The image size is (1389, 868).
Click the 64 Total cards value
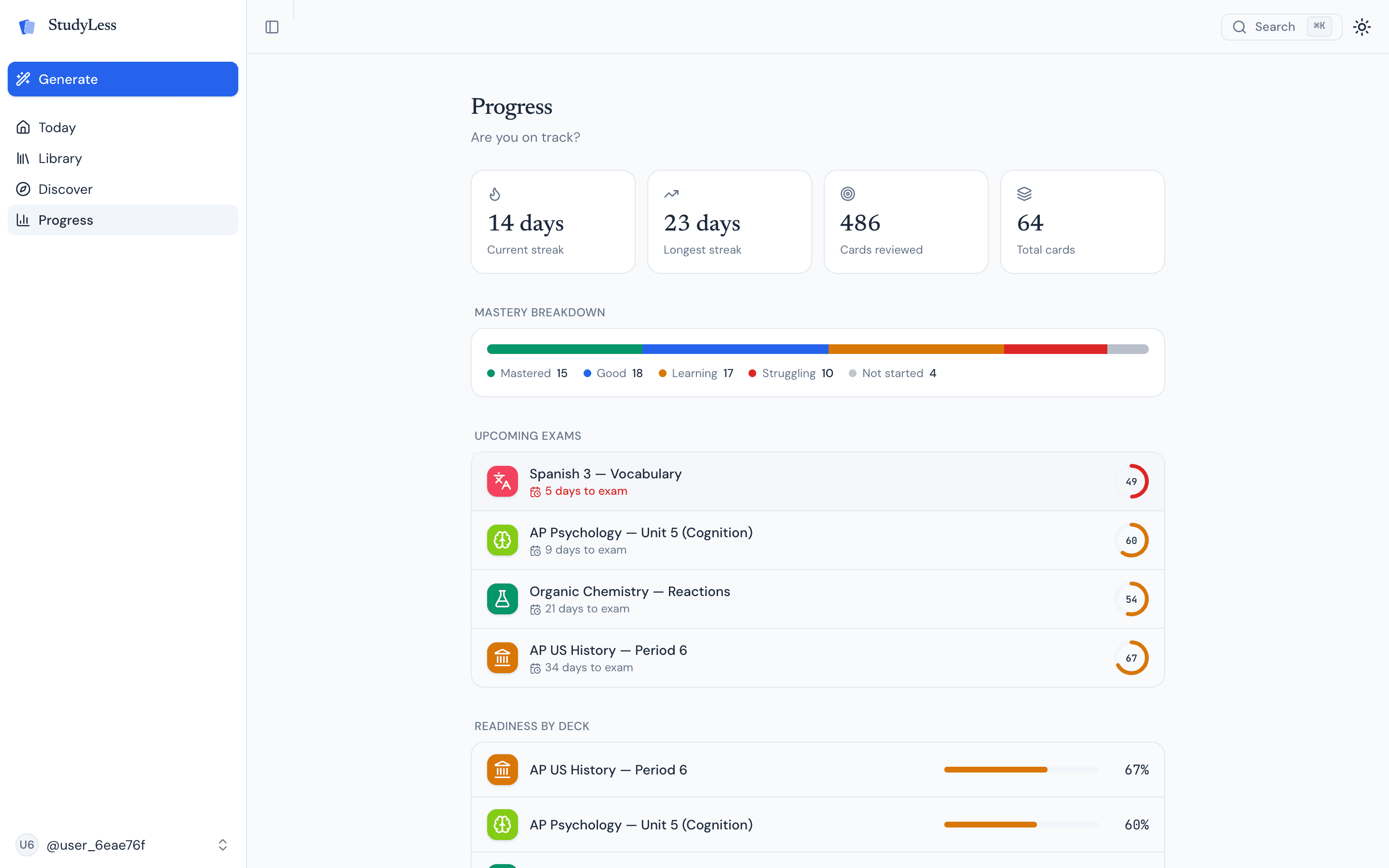tap(1030, 223)
